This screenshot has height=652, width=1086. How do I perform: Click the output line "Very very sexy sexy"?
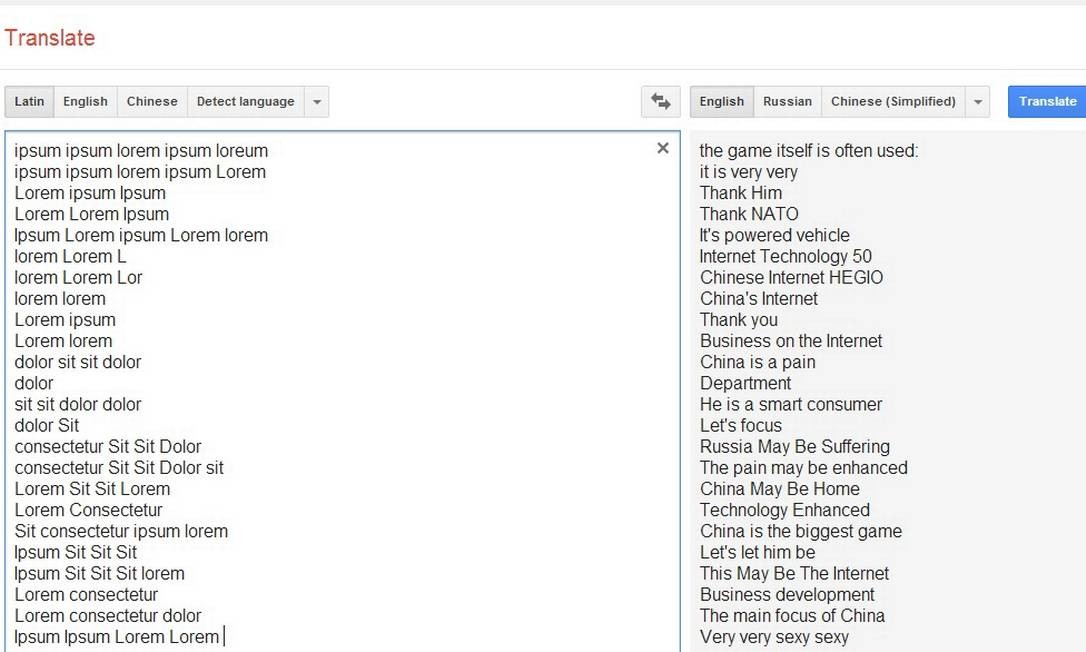click(774, 637)
